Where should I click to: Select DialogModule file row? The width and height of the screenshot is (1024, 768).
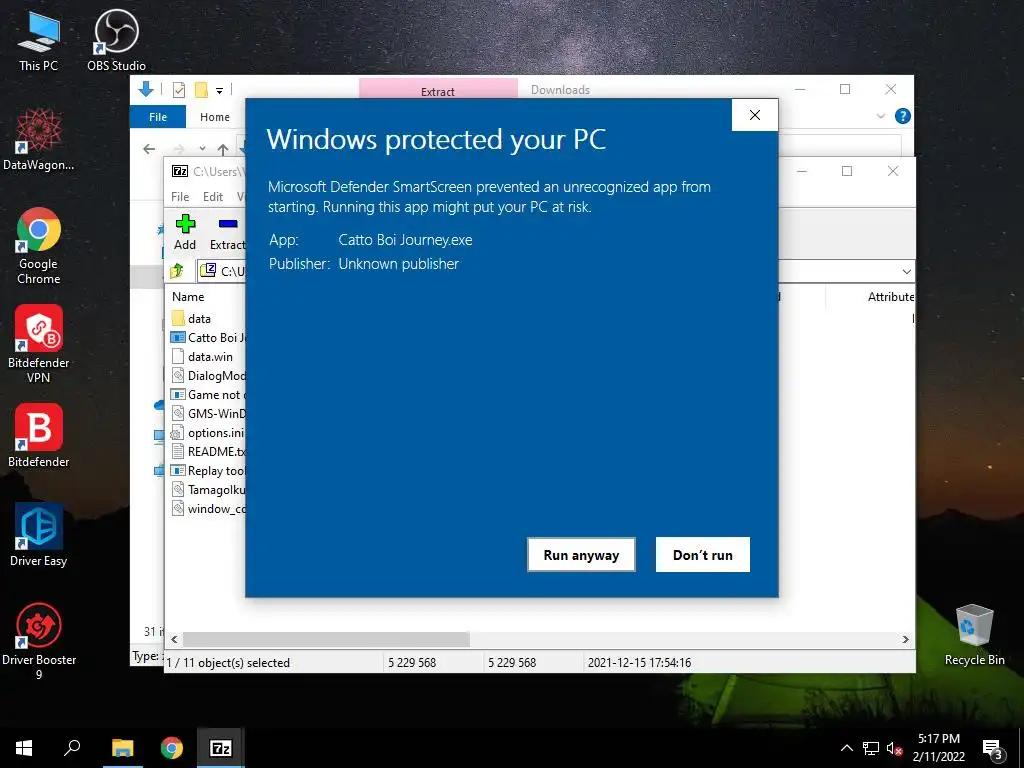point(207,376)
